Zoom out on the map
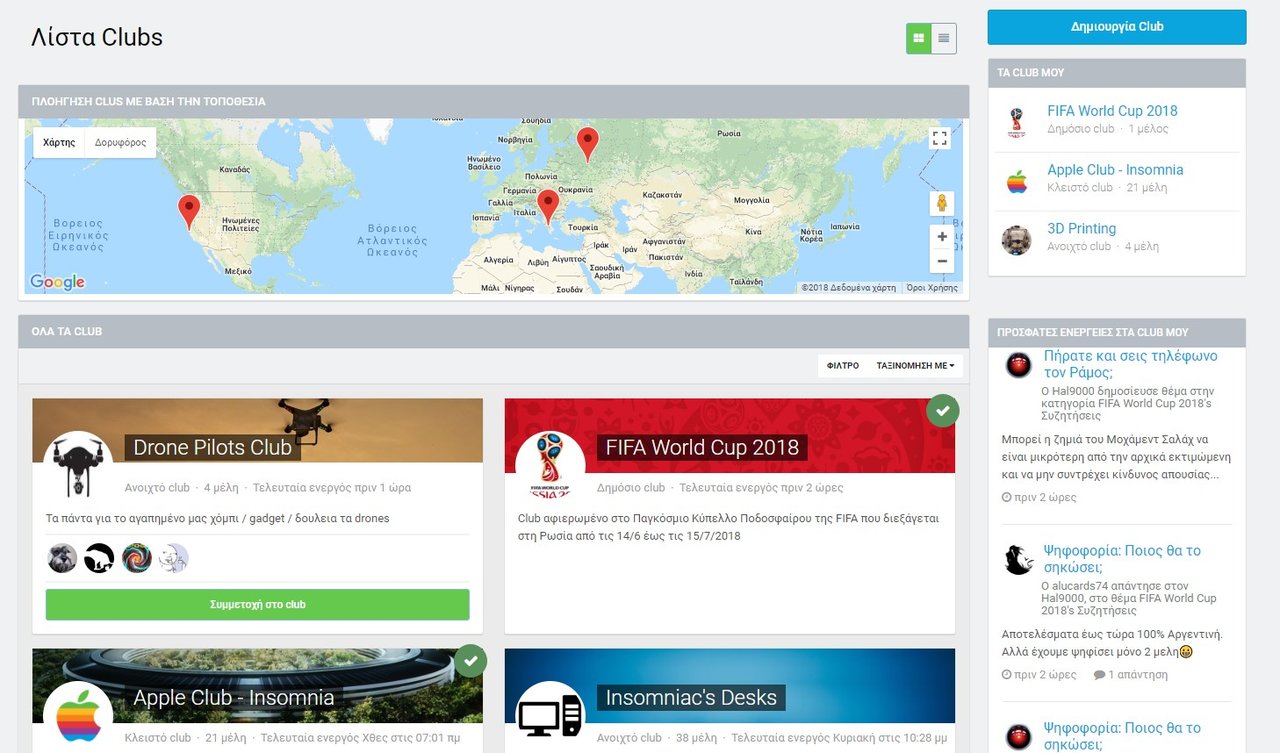The image size is (1280, 753). 941,261
